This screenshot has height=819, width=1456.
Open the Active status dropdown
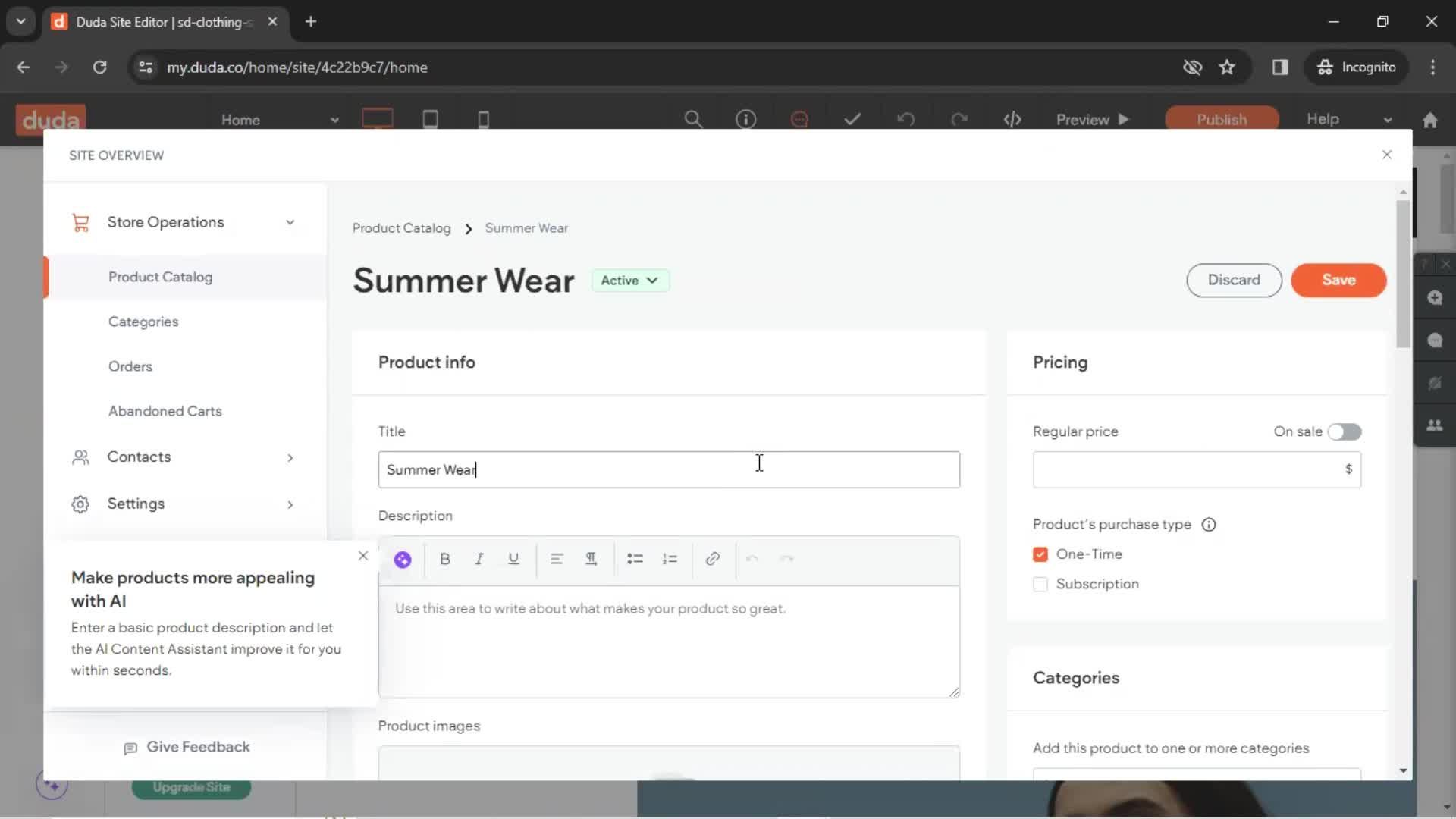630,281
